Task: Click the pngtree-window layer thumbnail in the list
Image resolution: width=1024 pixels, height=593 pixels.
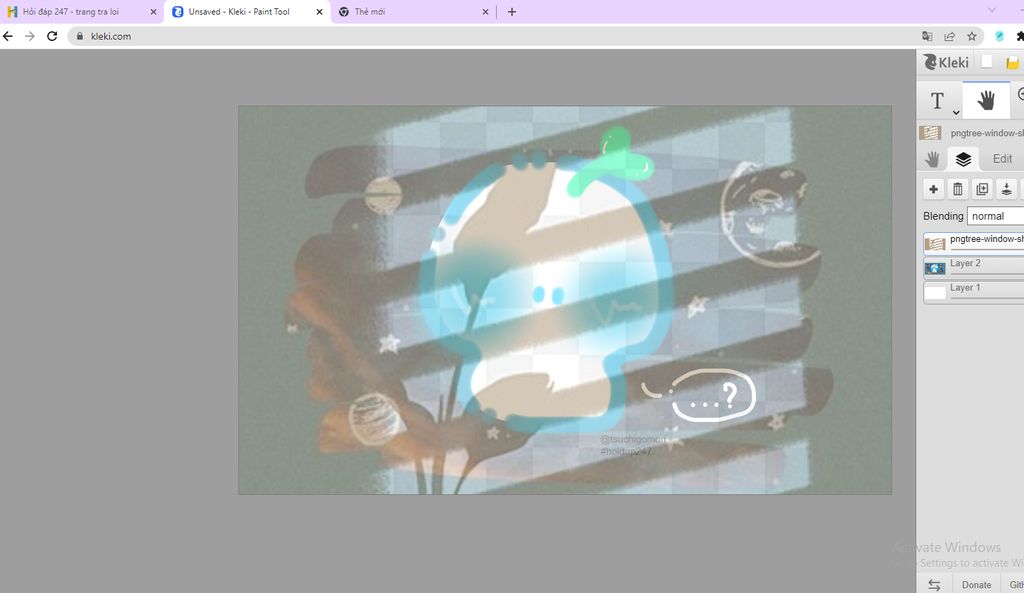Action: (935, 244)
